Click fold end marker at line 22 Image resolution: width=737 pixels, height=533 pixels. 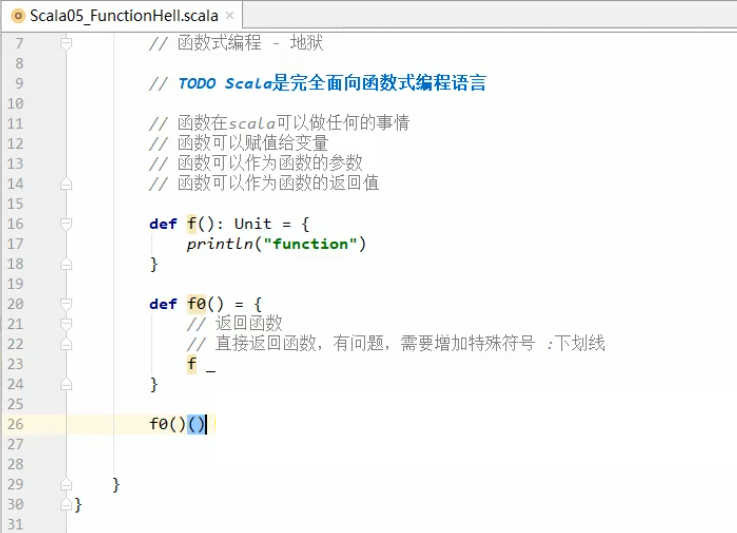(x=66, y=344)
